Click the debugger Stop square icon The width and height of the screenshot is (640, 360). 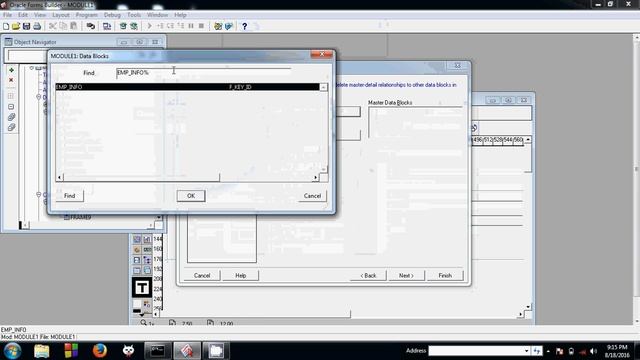click(x=201, y=26)
